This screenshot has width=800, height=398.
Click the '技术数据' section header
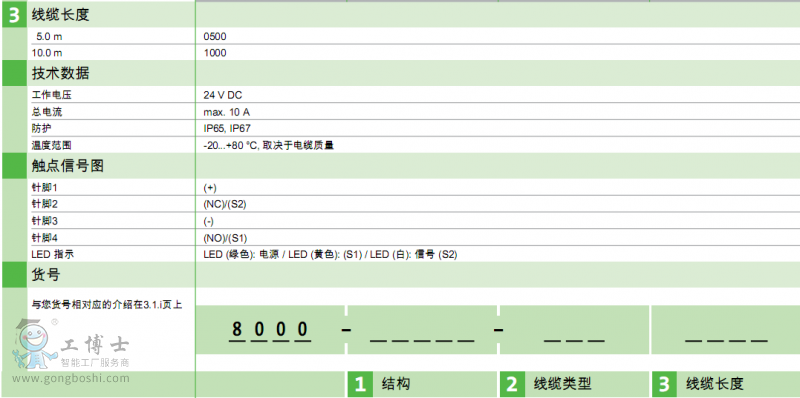click(x=60, y=73)
